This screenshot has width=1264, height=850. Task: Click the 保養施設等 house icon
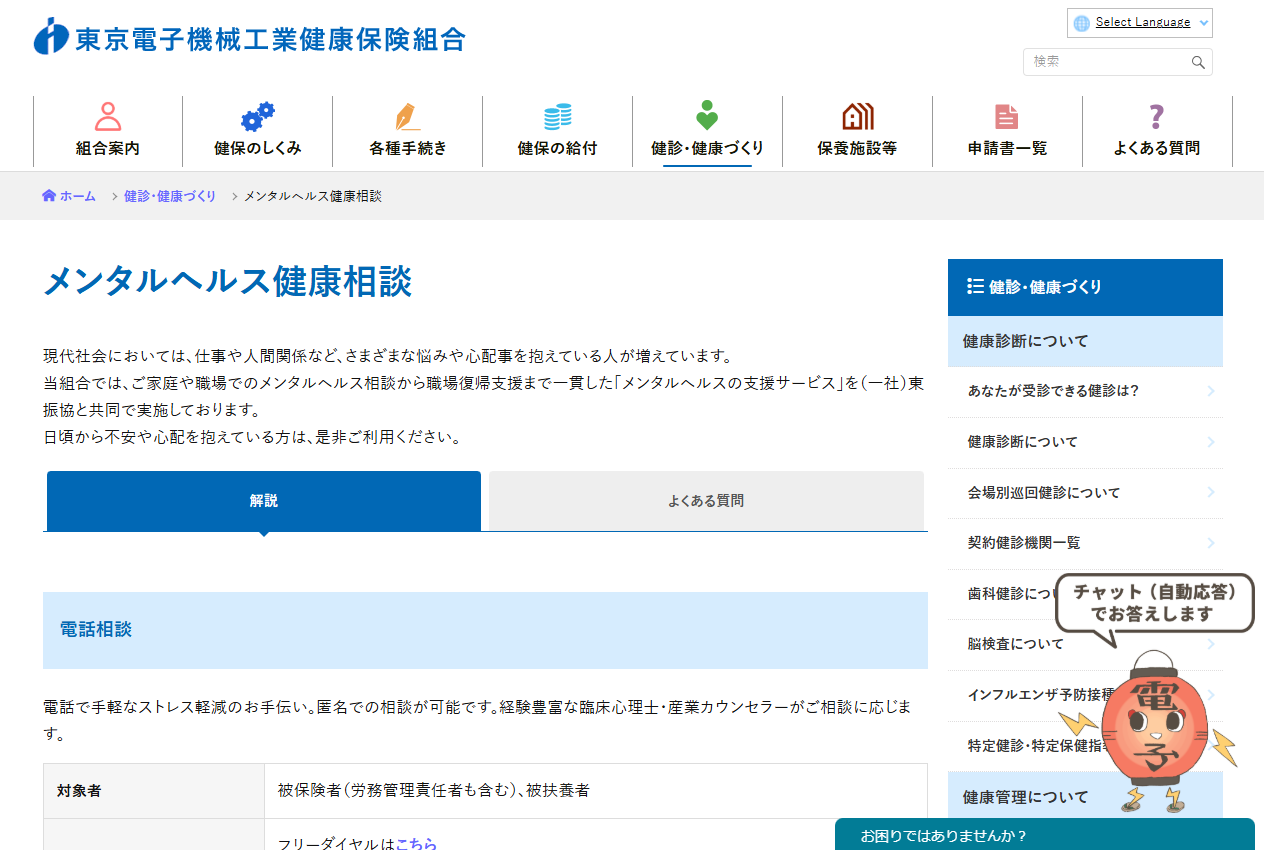[x=857, y=116]
